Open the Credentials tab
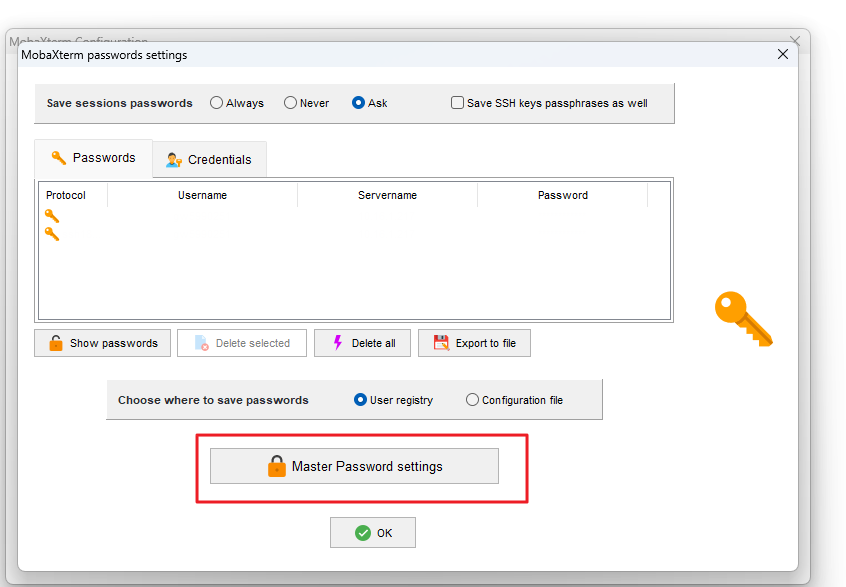846x587 pixels. [209, 160]
